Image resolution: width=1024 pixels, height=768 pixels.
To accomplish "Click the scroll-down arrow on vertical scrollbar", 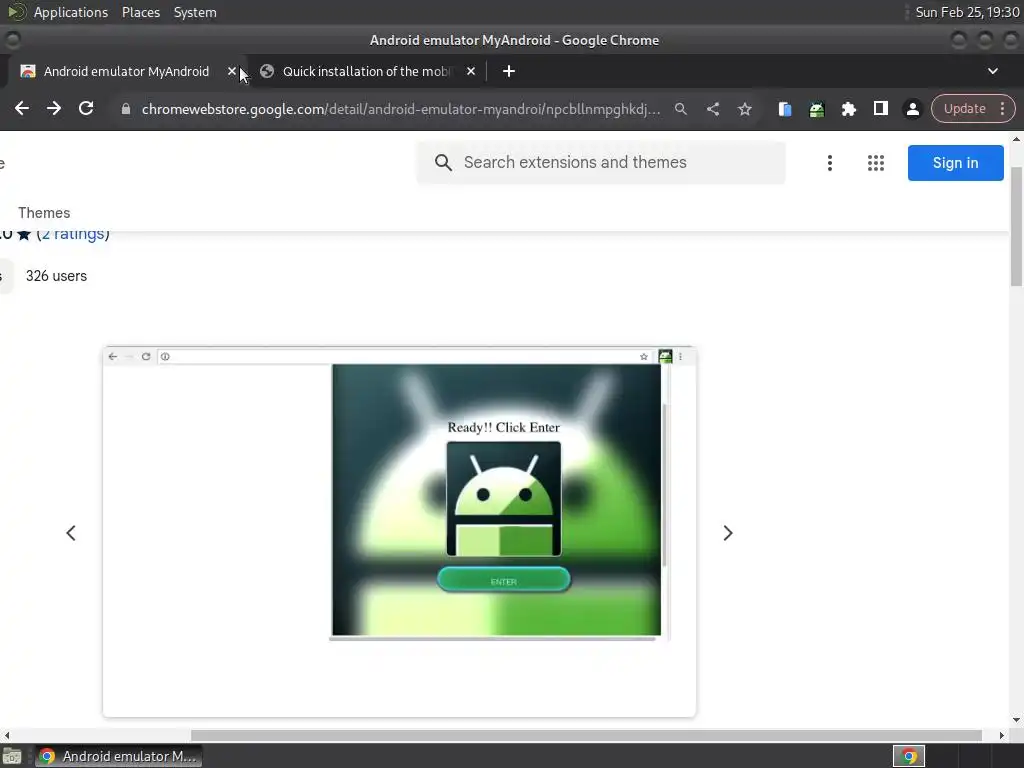I will tap(1016, 720).
